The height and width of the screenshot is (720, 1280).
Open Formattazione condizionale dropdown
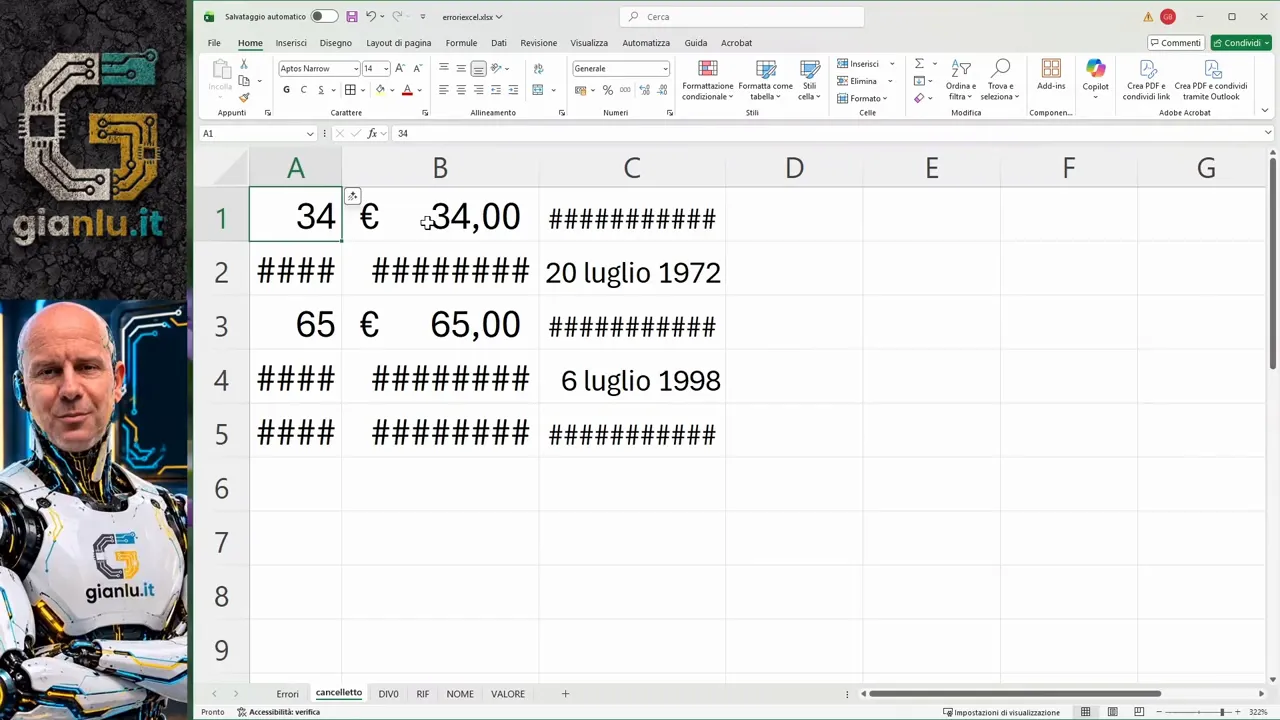click(708, 80)
